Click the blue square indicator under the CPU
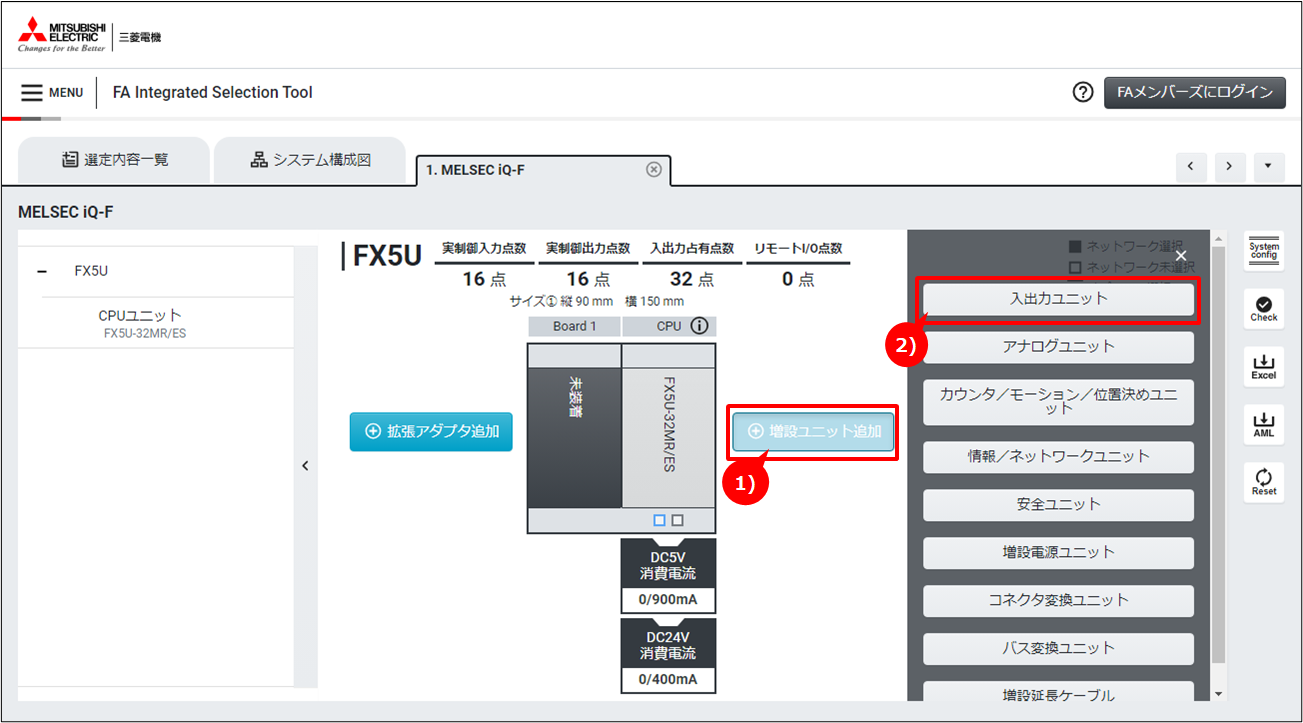 pos(659,520)
